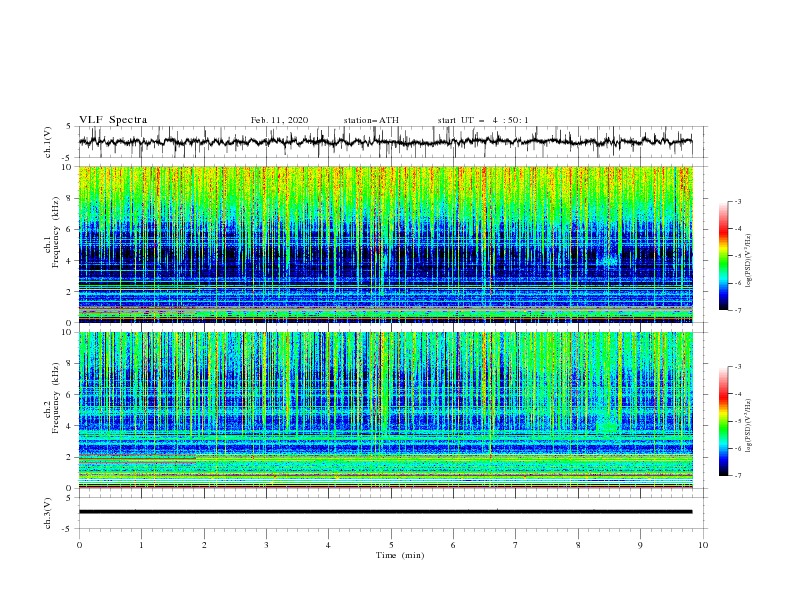Click the "8" kHz tick of ch.1 spectrogram
The width and height of the screenshot is (792, 612).
click(71, 198)
